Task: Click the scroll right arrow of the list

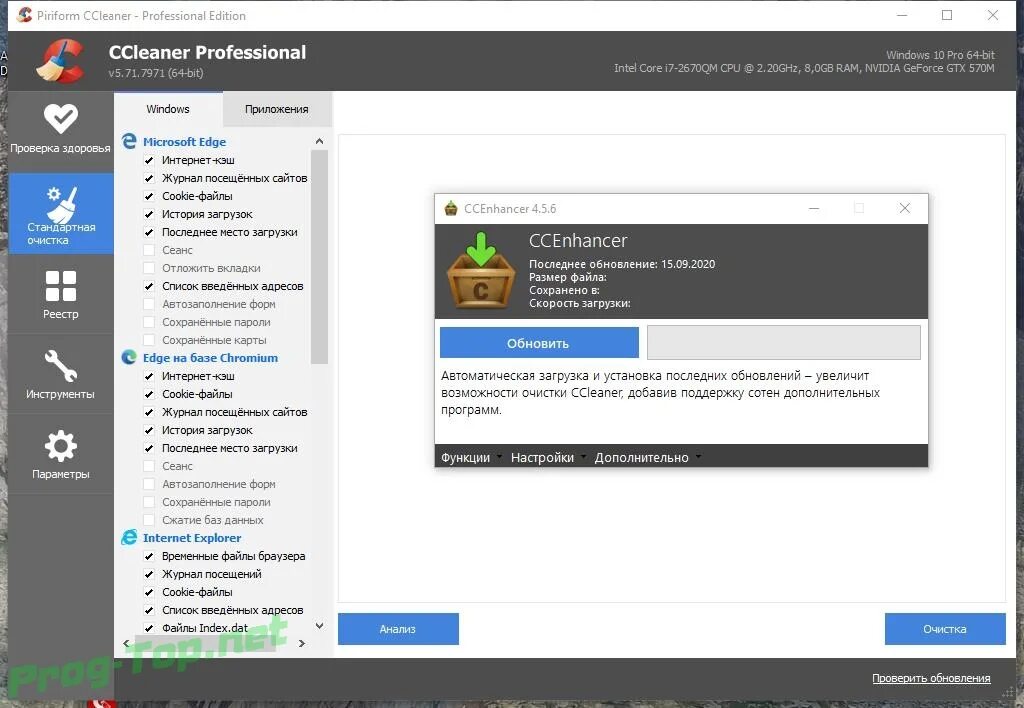Action: click(x=302, y=643)
